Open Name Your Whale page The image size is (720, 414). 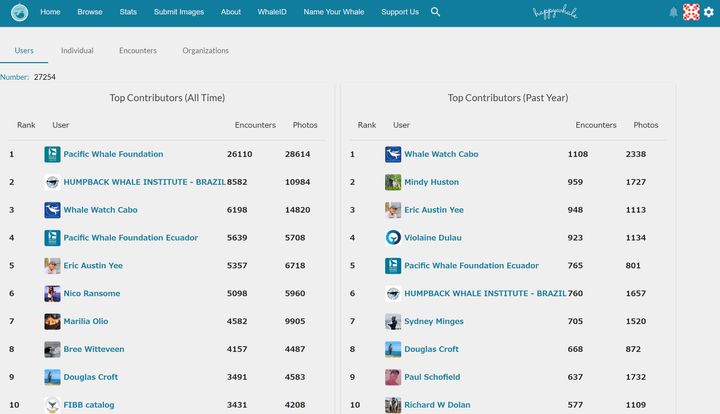click(x=334, y=12)
